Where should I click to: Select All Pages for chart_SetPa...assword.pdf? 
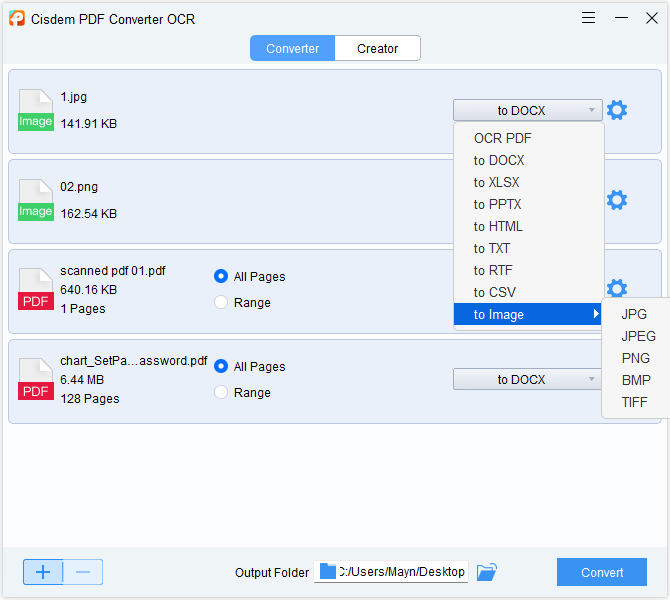221,366
